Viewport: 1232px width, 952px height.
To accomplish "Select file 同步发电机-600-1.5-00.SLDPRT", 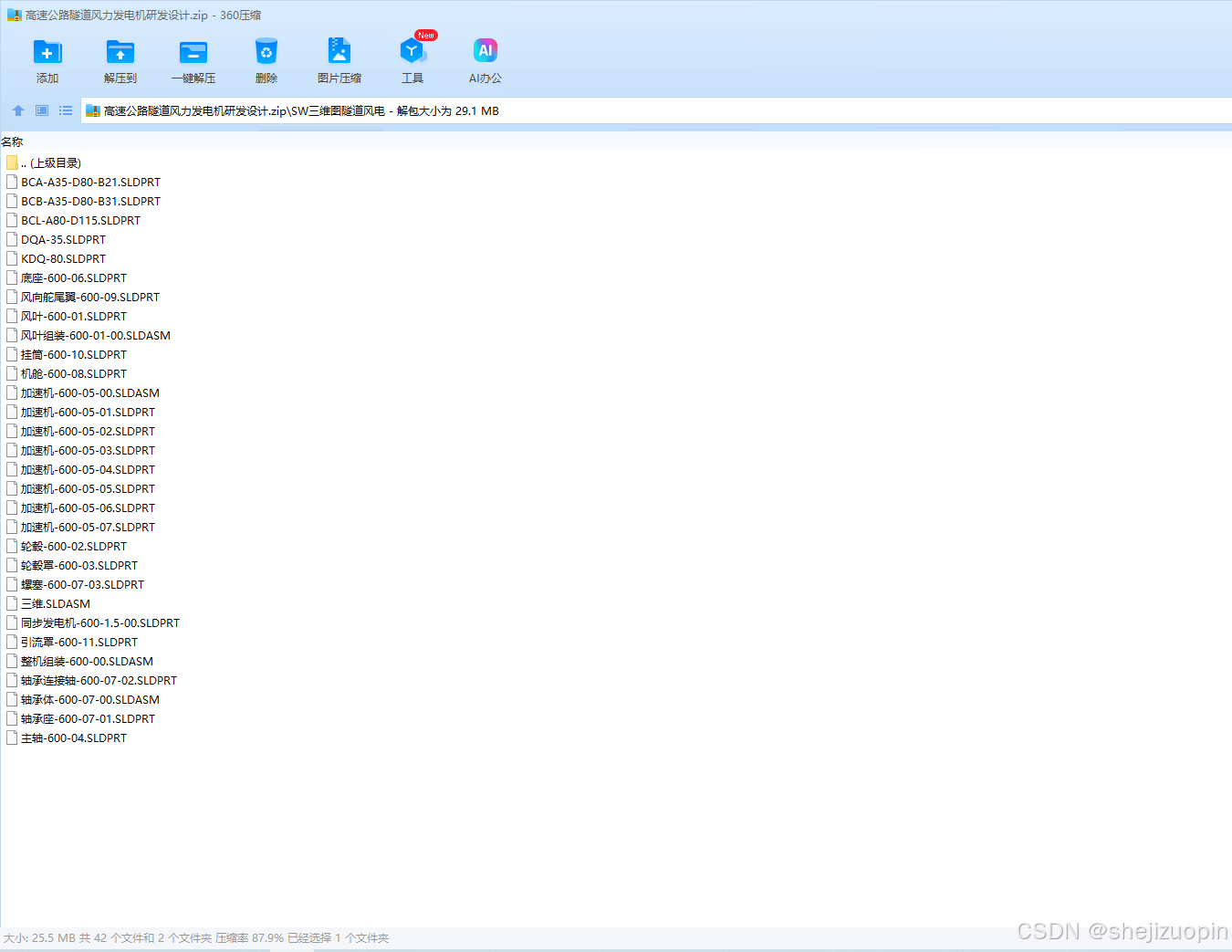I will click(93, 622).
